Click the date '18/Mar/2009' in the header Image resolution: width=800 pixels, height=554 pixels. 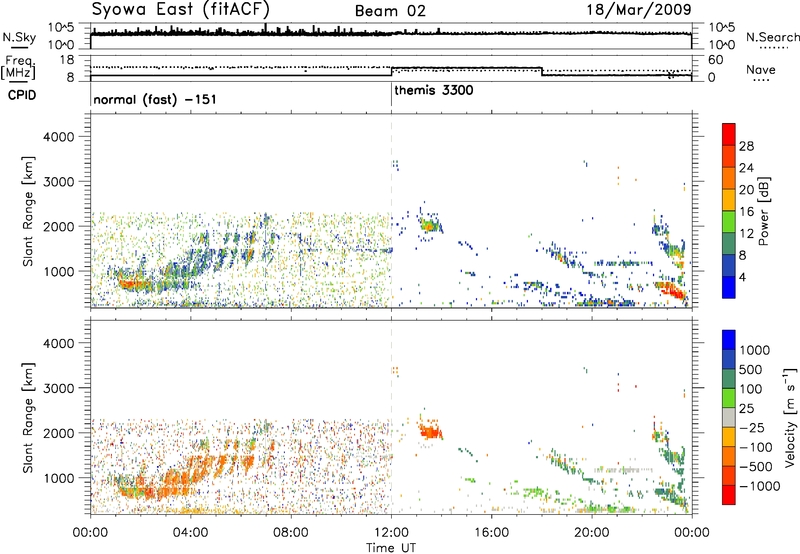click(639, 9)
